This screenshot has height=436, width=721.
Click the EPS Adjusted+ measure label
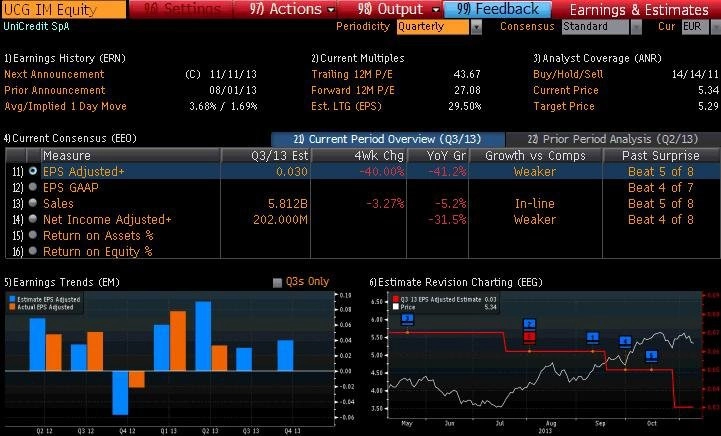[84, 172]
